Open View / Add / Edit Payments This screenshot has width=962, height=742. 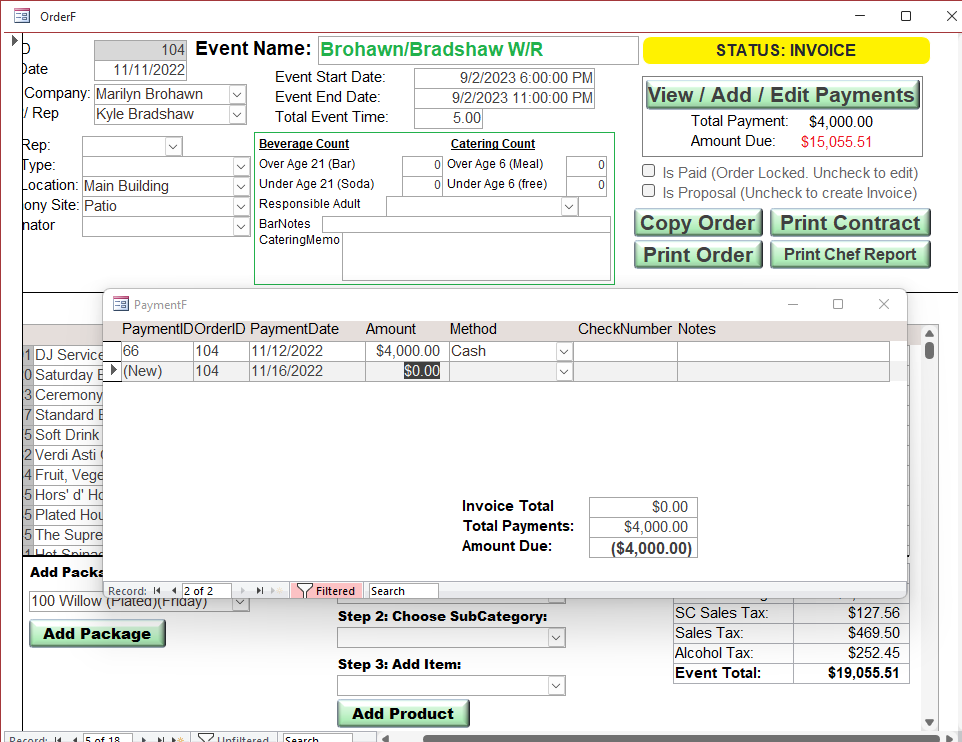[x=781, y=95]
